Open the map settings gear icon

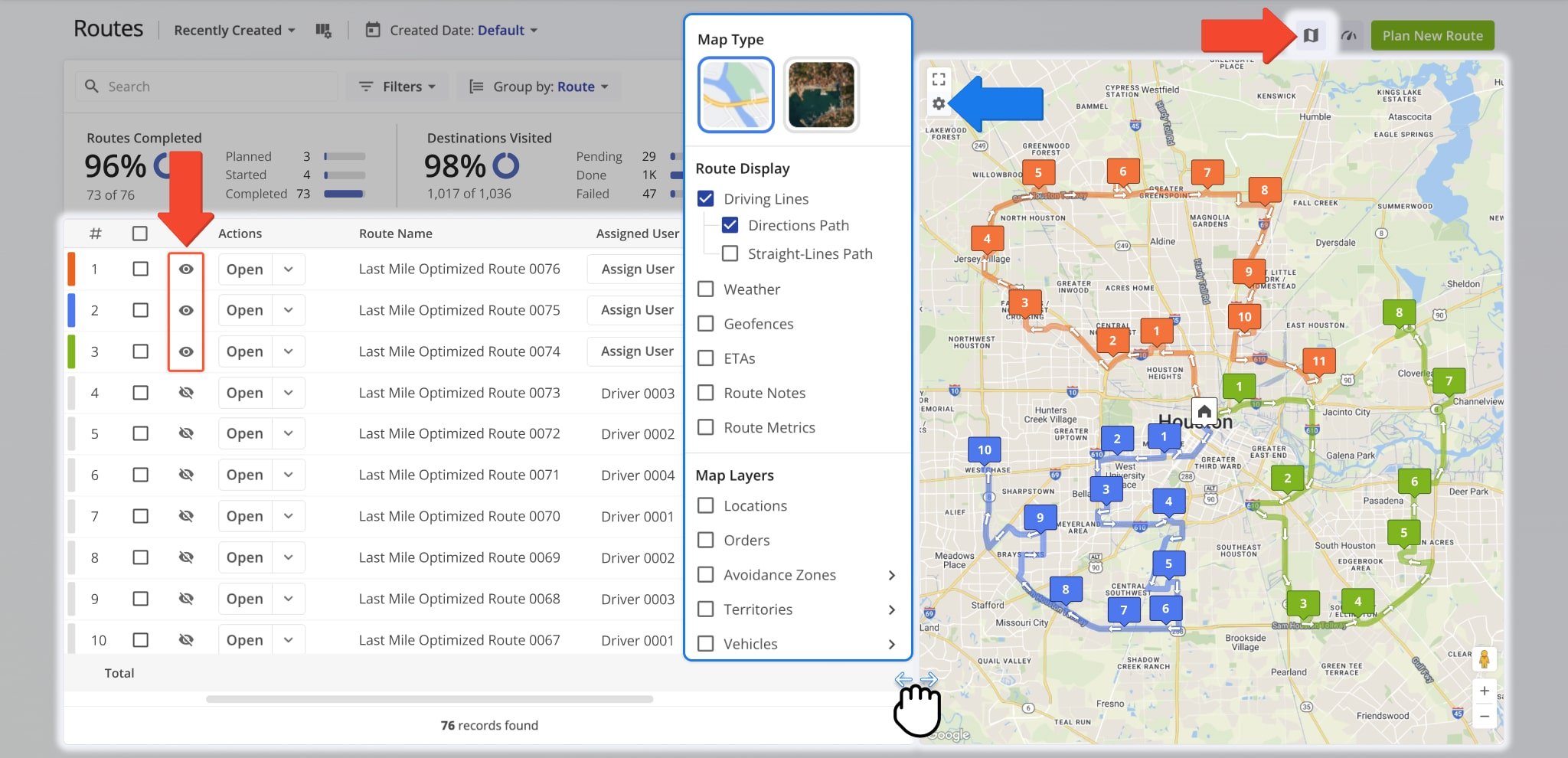(x=939, y=104)
